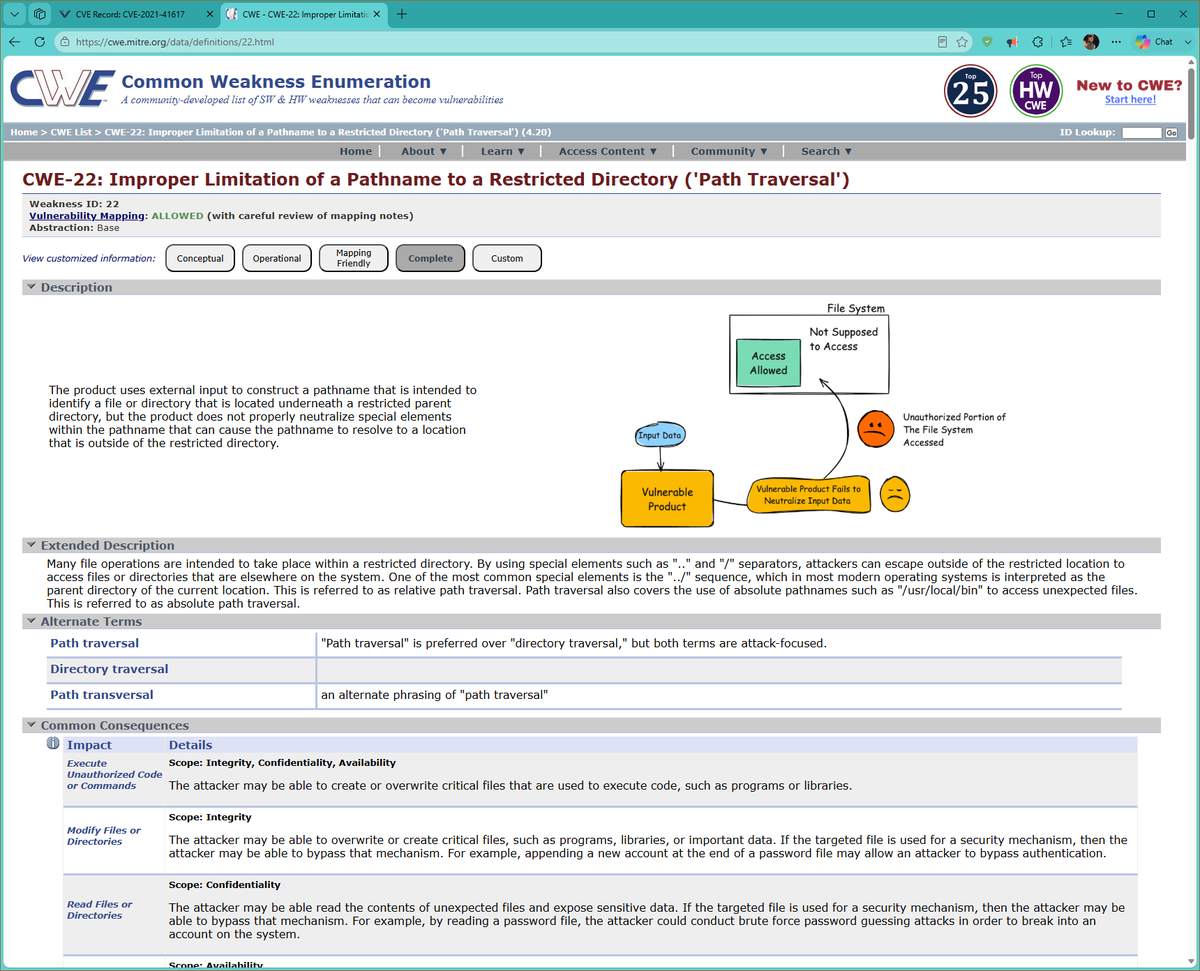The width and height of the screenshot is (1200, 971).
Task: Click the 'Directory traversal' term cell
Action: (x=181, y=669)
